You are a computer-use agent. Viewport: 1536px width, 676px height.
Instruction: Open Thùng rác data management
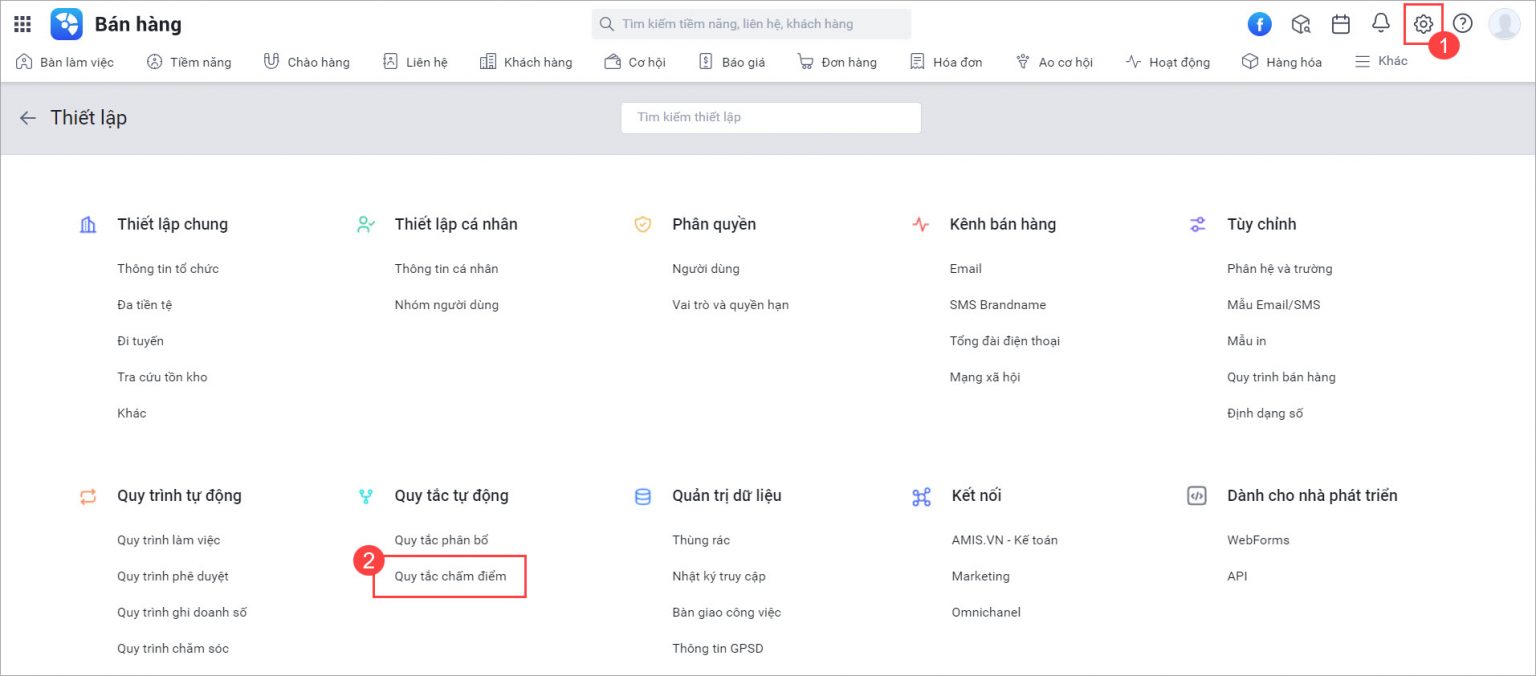(x=701, y=540)
